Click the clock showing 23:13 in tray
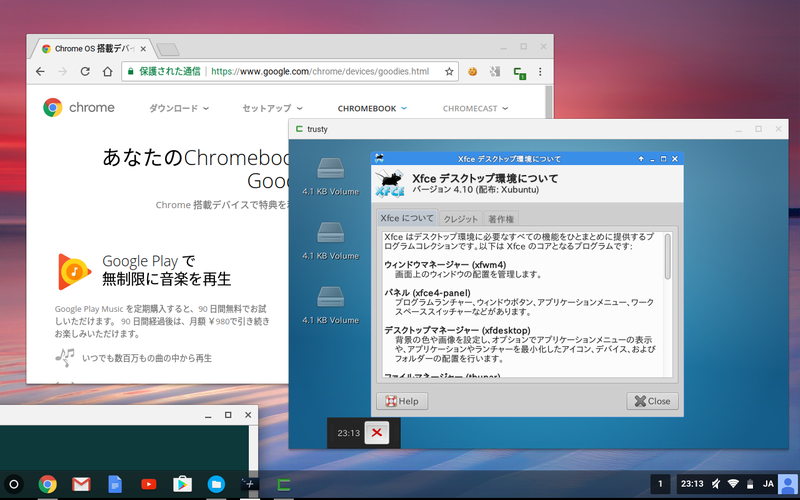Screen dimensions: 800x500 point(692,484)
